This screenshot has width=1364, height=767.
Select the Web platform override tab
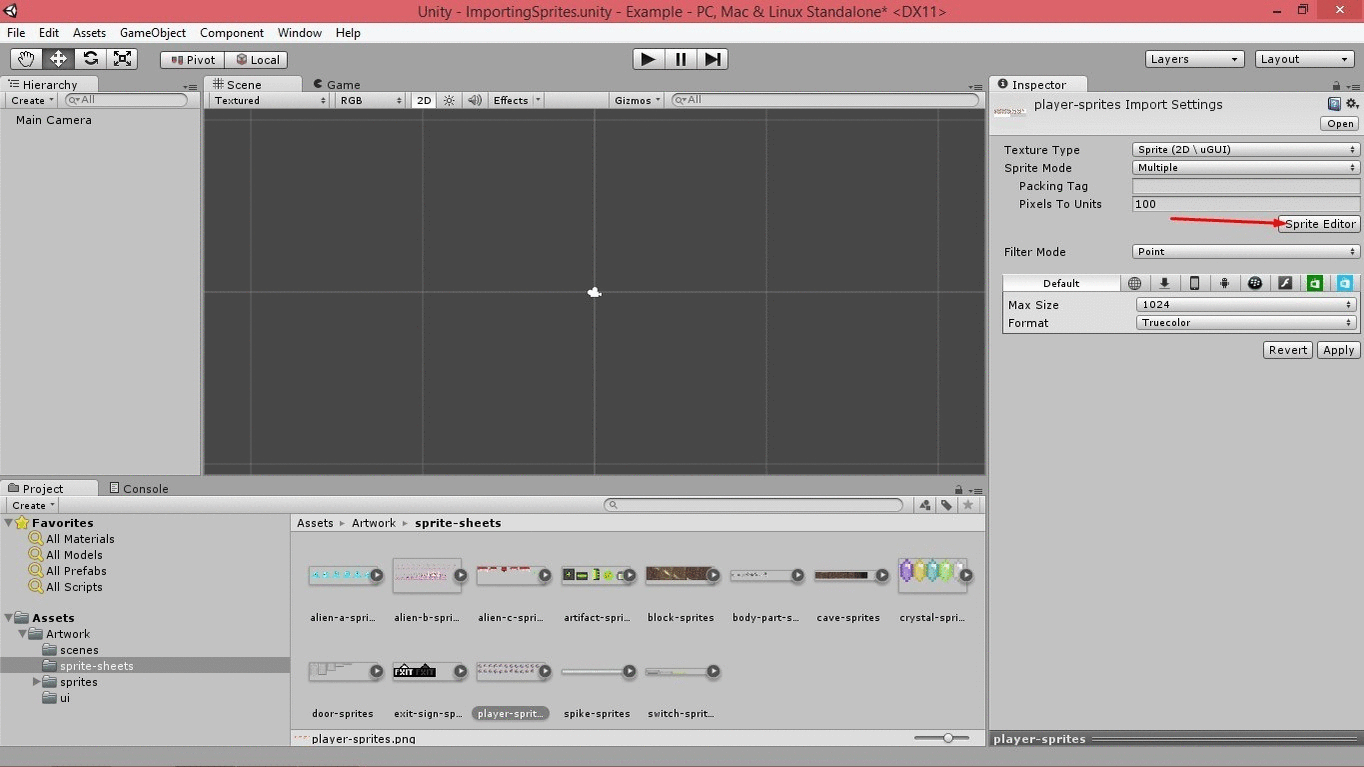(1134, 283)
